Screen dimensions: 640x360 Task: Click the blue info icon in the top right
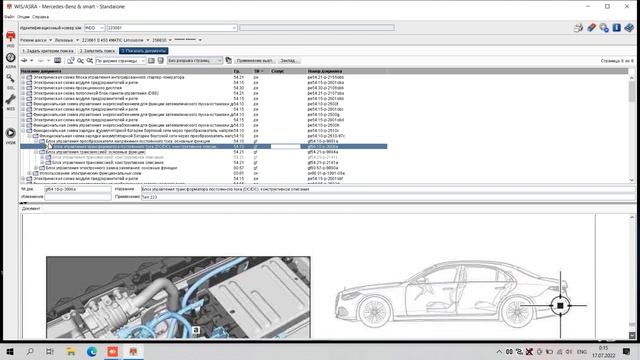coord(616,28)
